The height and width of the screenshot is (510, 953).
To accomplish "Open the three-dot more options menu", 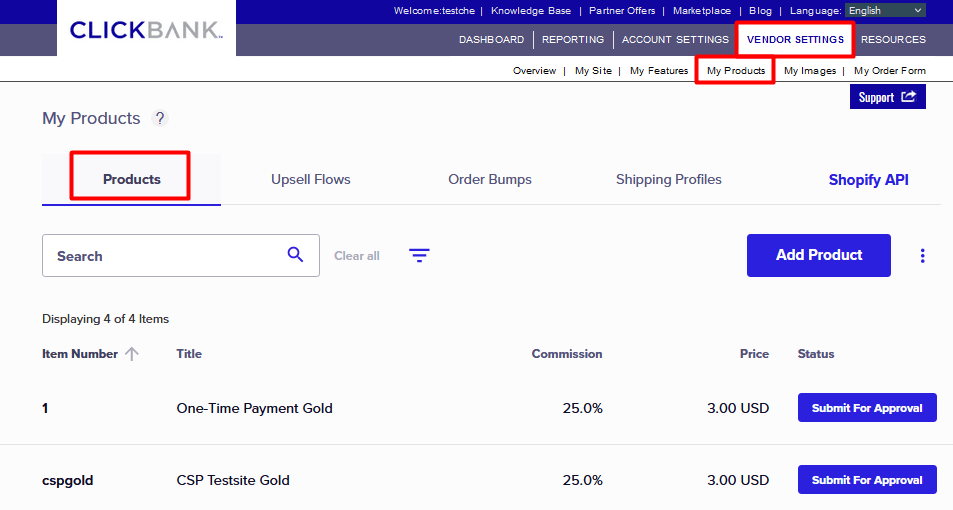I will coord(922,256).
